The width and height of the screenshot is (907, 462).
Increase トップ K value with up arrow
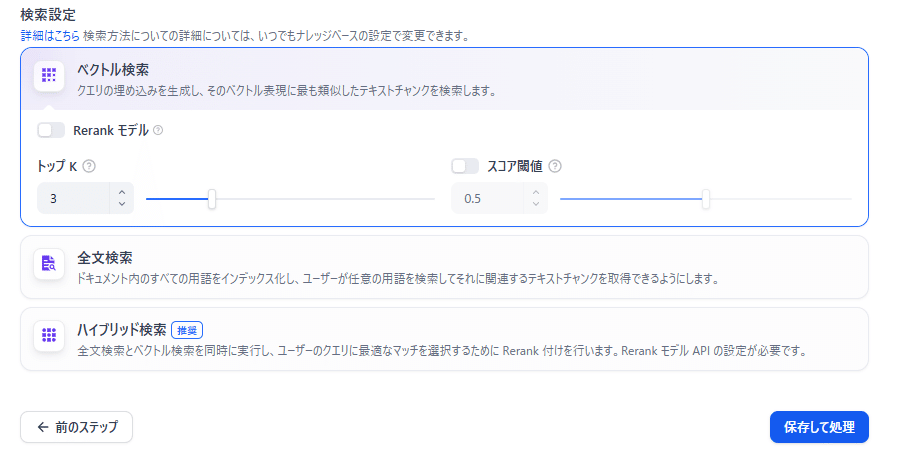pyautogui.click(x=121, y=193)
